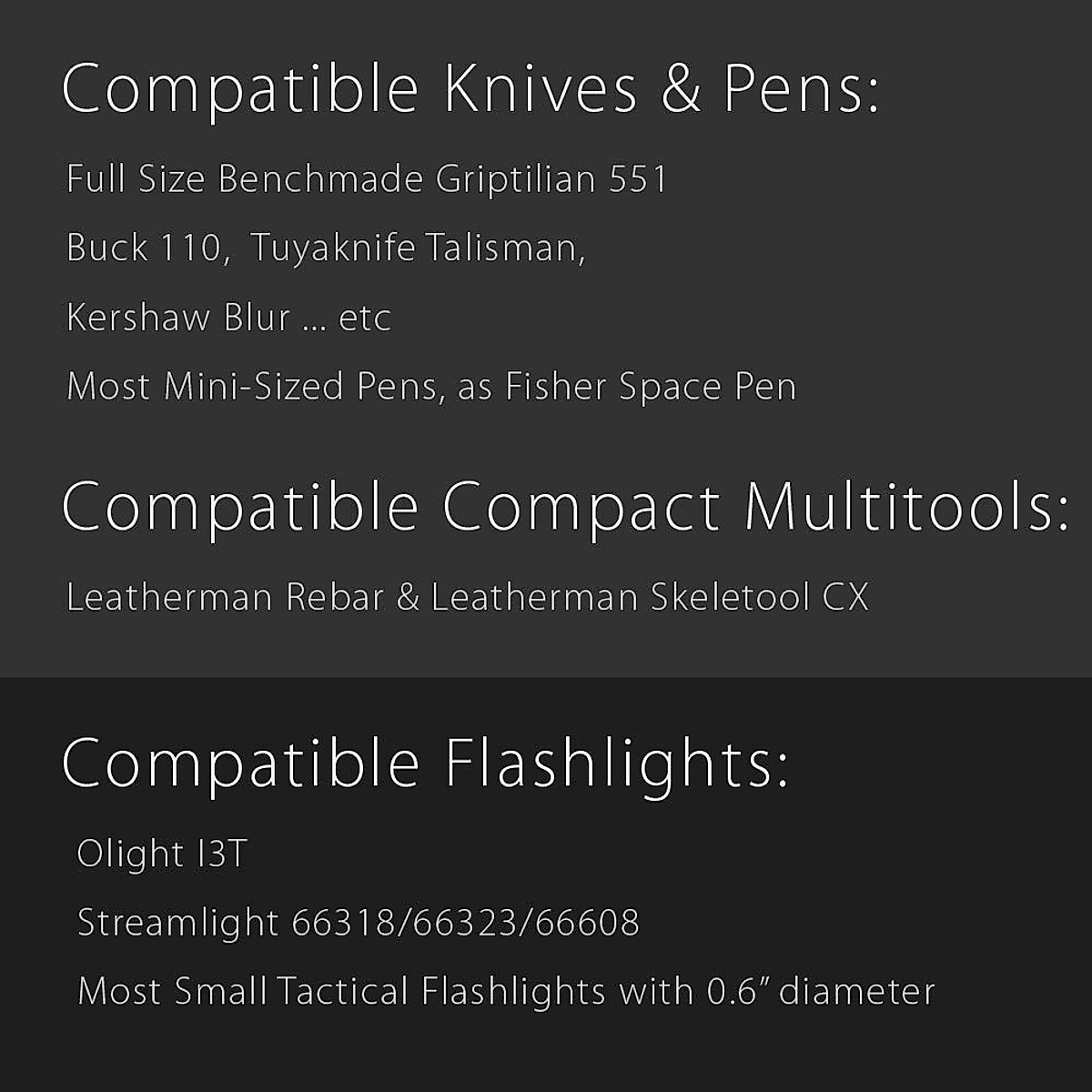Click the Streamlight model number "66608"
Screen dimensions: 1092x1092
pyautogui.click(x=588, y=923)
